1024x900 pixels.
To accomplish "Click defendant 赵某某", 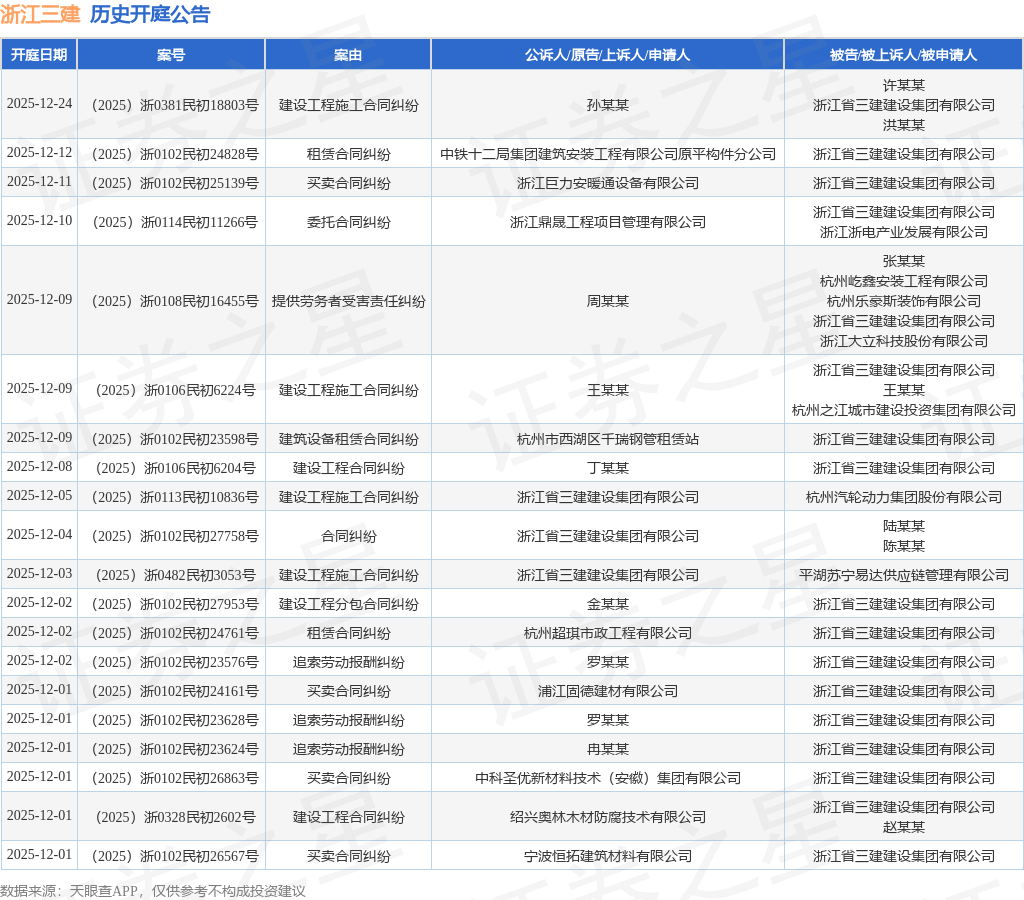I will [904, 827].
